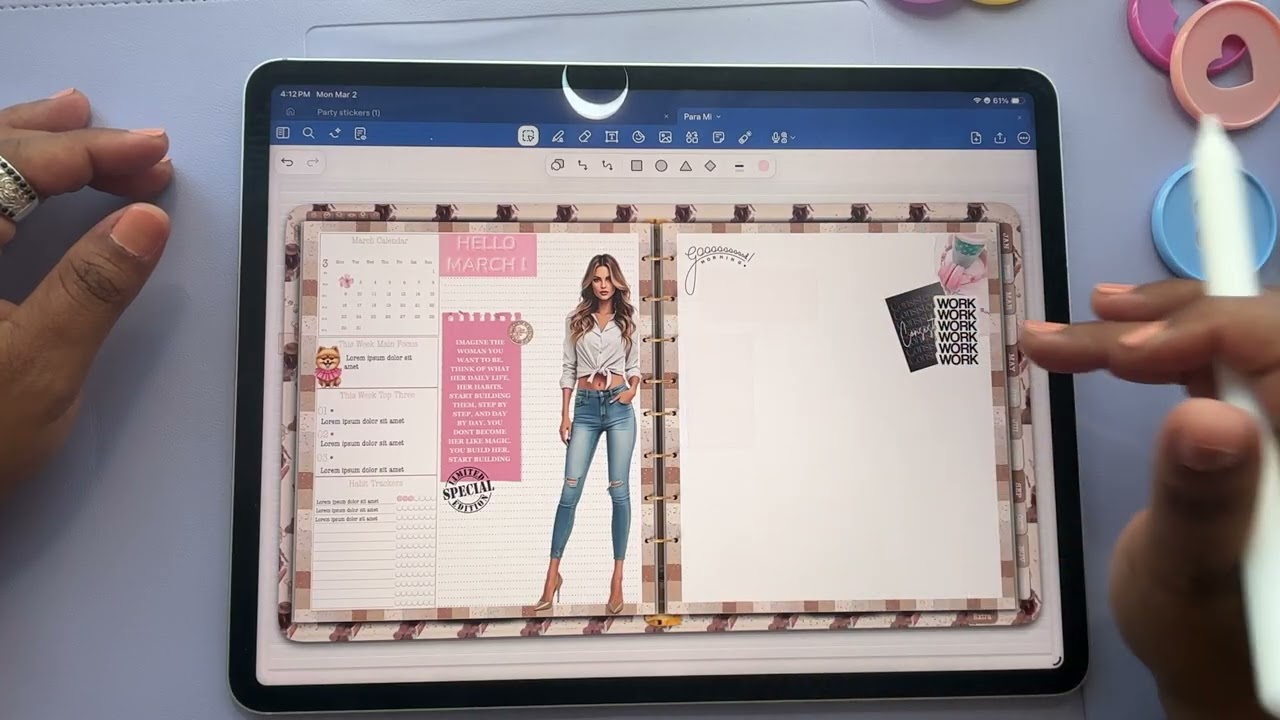The width and height of the screenshot is (1280, 720).
Task: Pick the pink color swatch
Action: 764,166
